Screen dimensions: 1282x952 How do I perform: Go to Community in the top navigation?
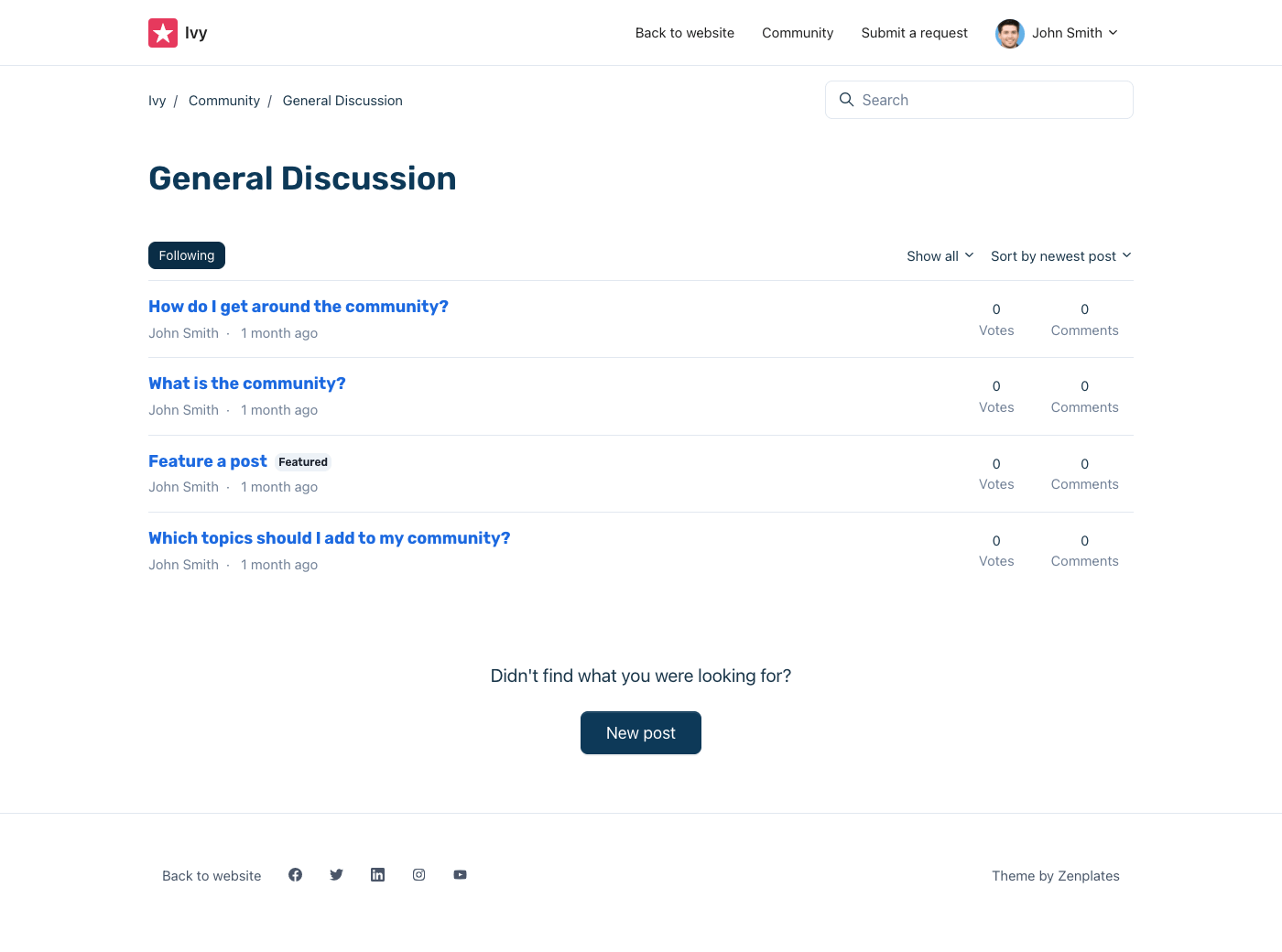click(x=798, y=33)
